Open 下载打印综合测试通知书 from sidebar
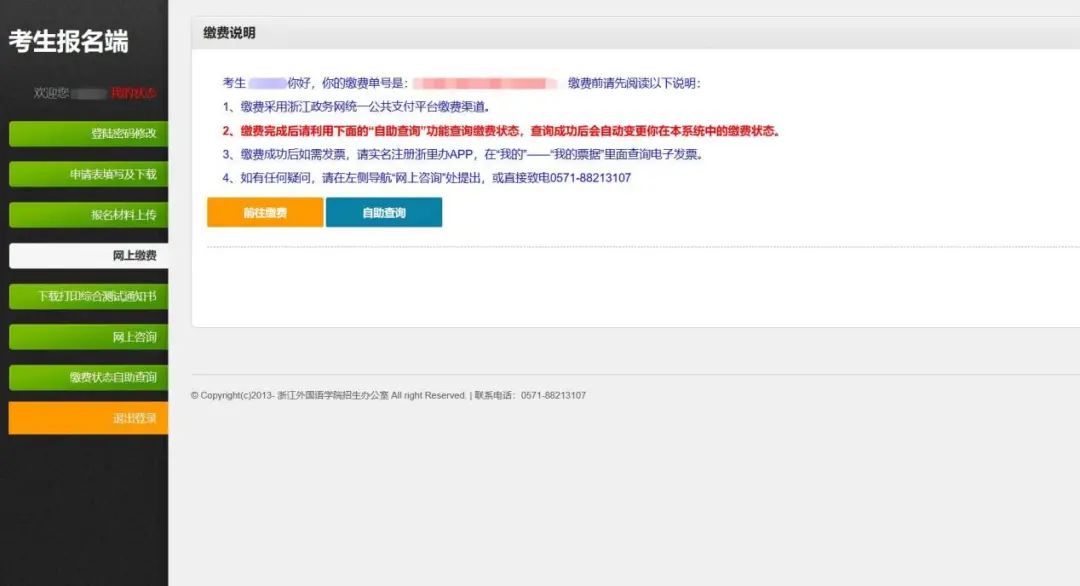 88,297
